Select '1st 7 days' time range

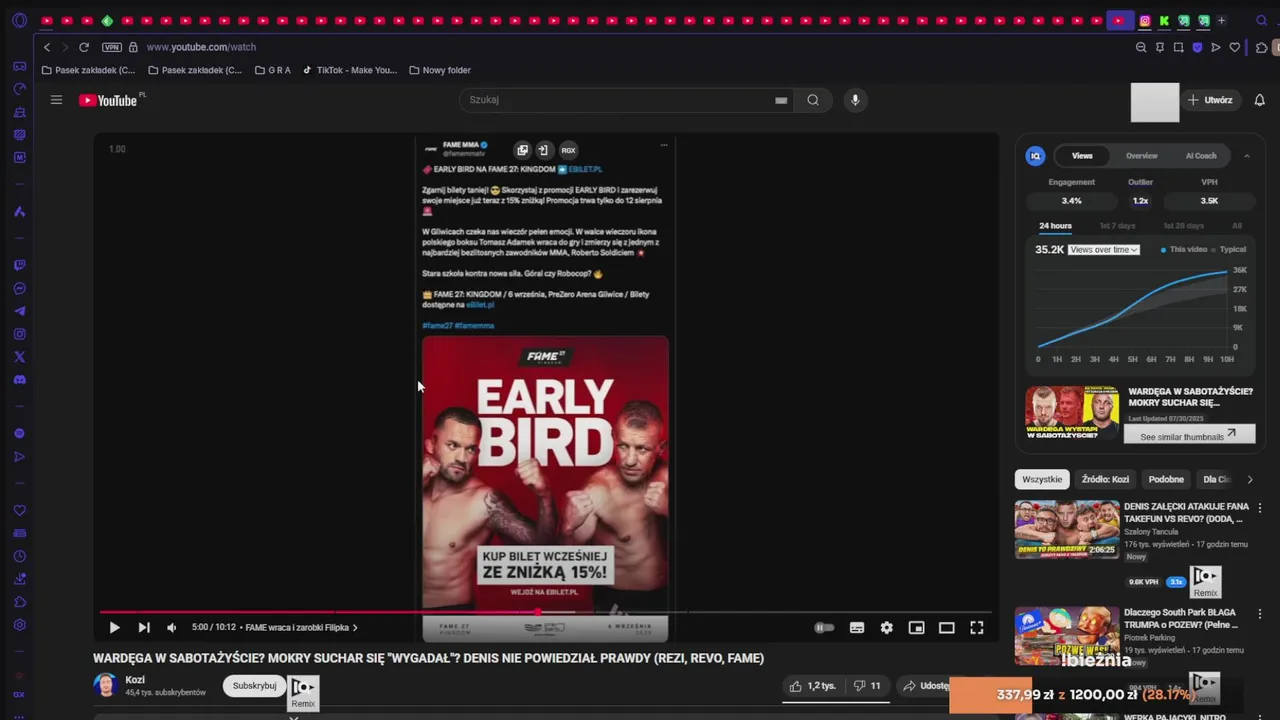pyautogui.click(x=1118, y=226)
